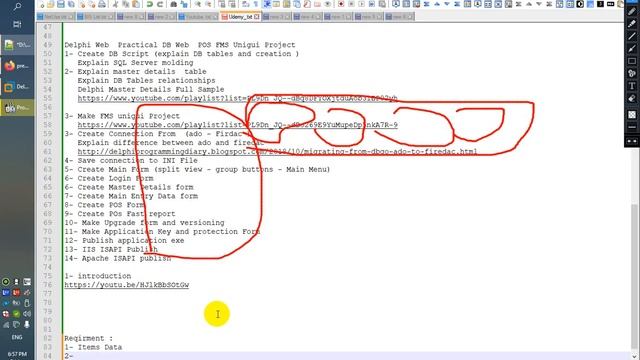Click the Redo arrow icon

(160, 4)
